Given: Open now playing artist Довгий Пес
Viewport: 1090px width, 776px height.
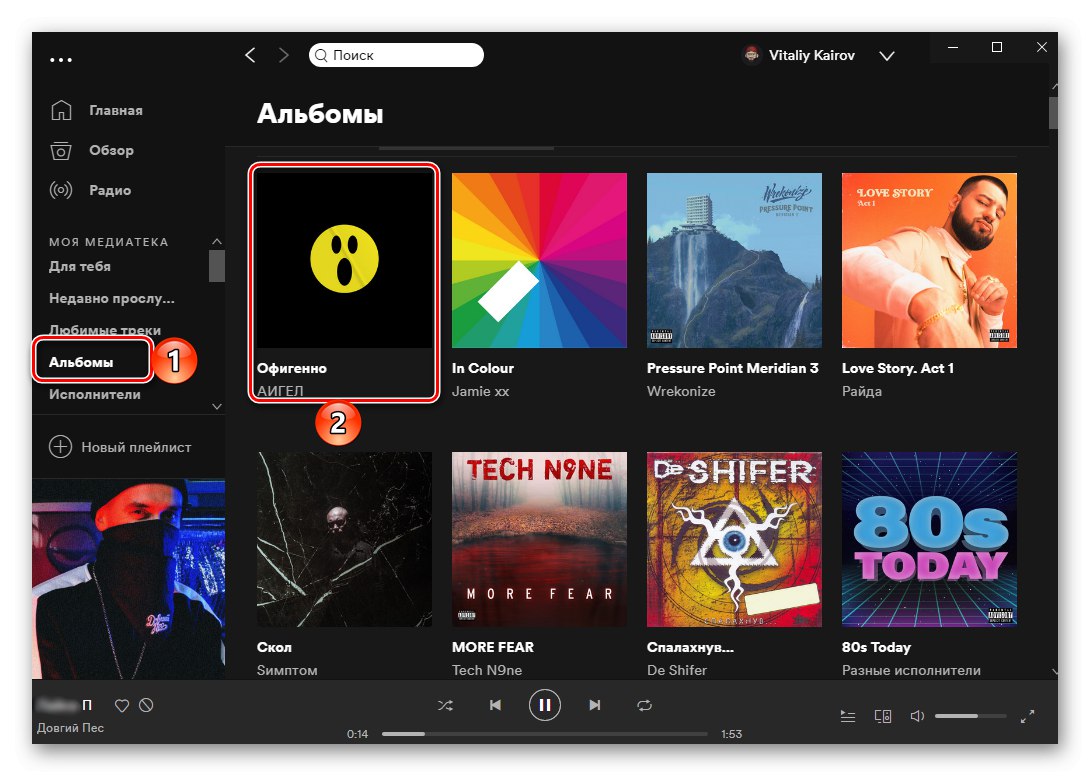Looking at the screenshot, I should [x=70, y=728].
